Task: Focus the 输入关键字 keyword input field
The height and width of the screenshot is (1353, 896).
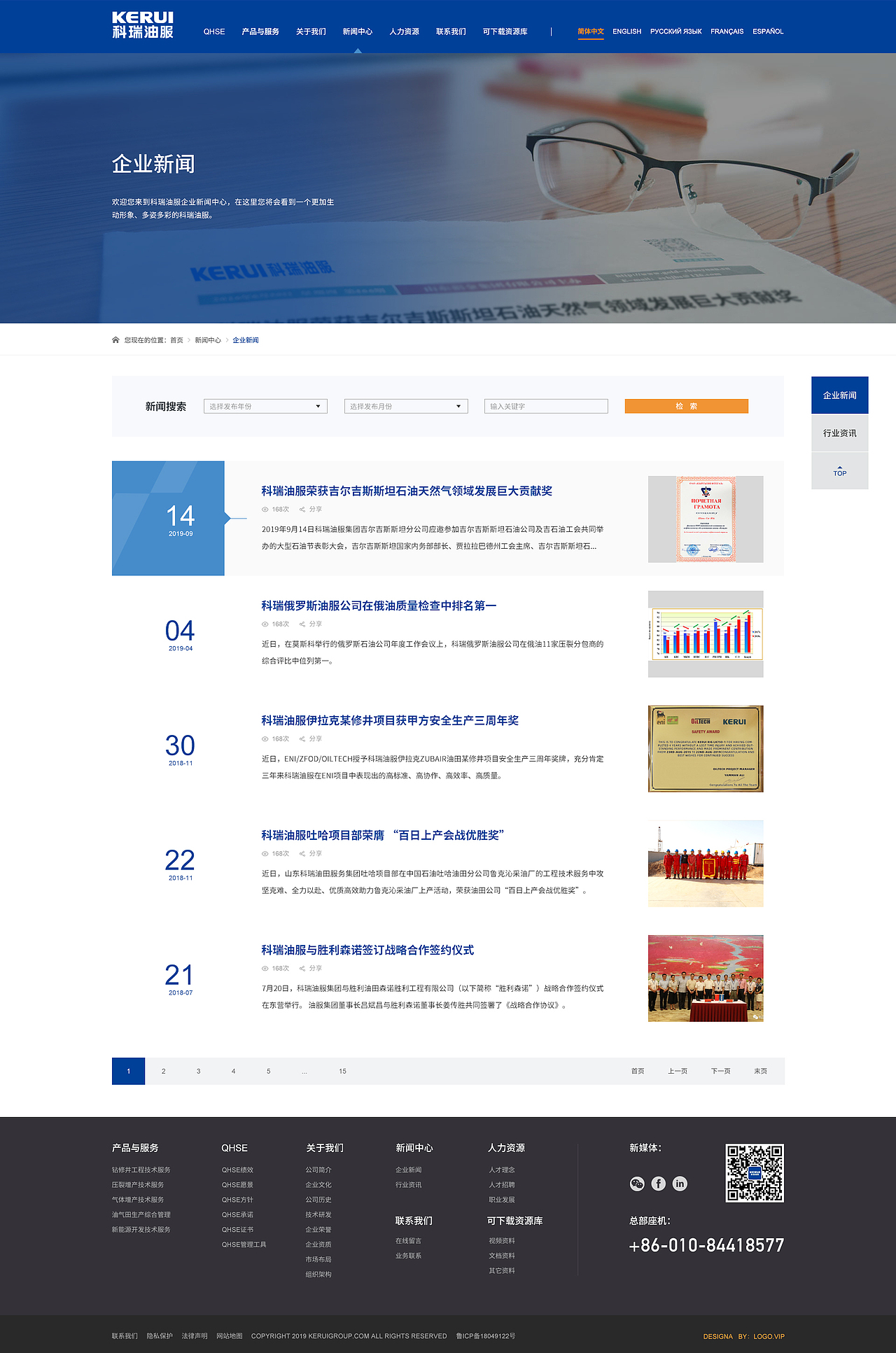Action: (546, 407)
